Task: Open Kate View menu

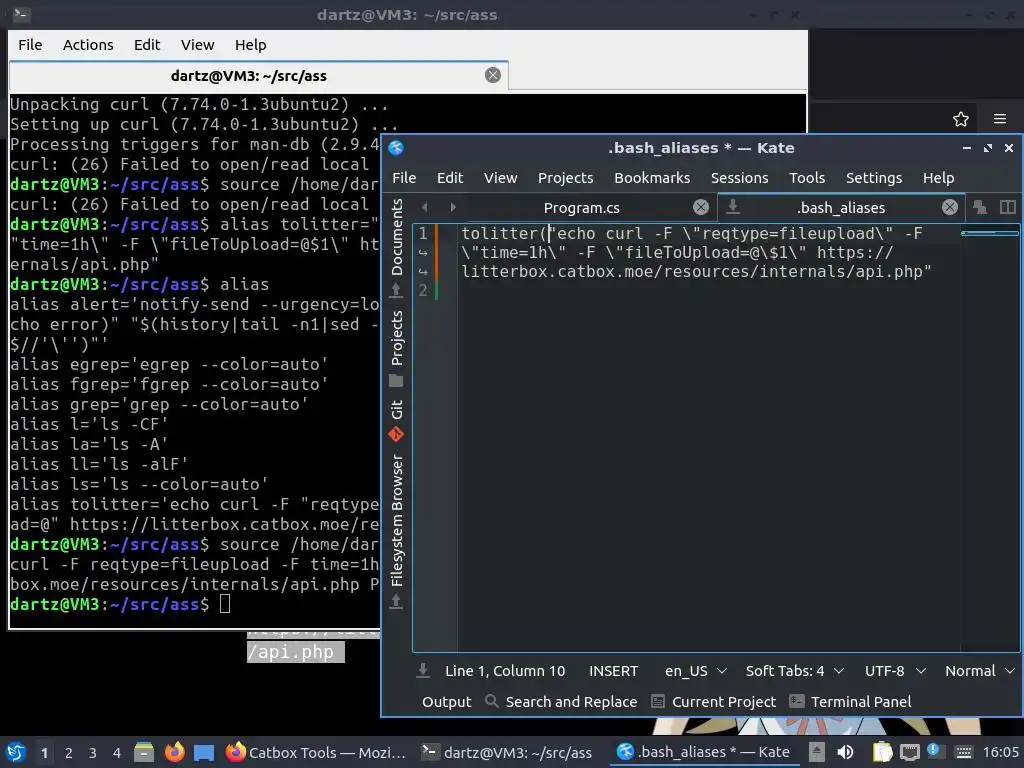Action: (x=500, y=178)
